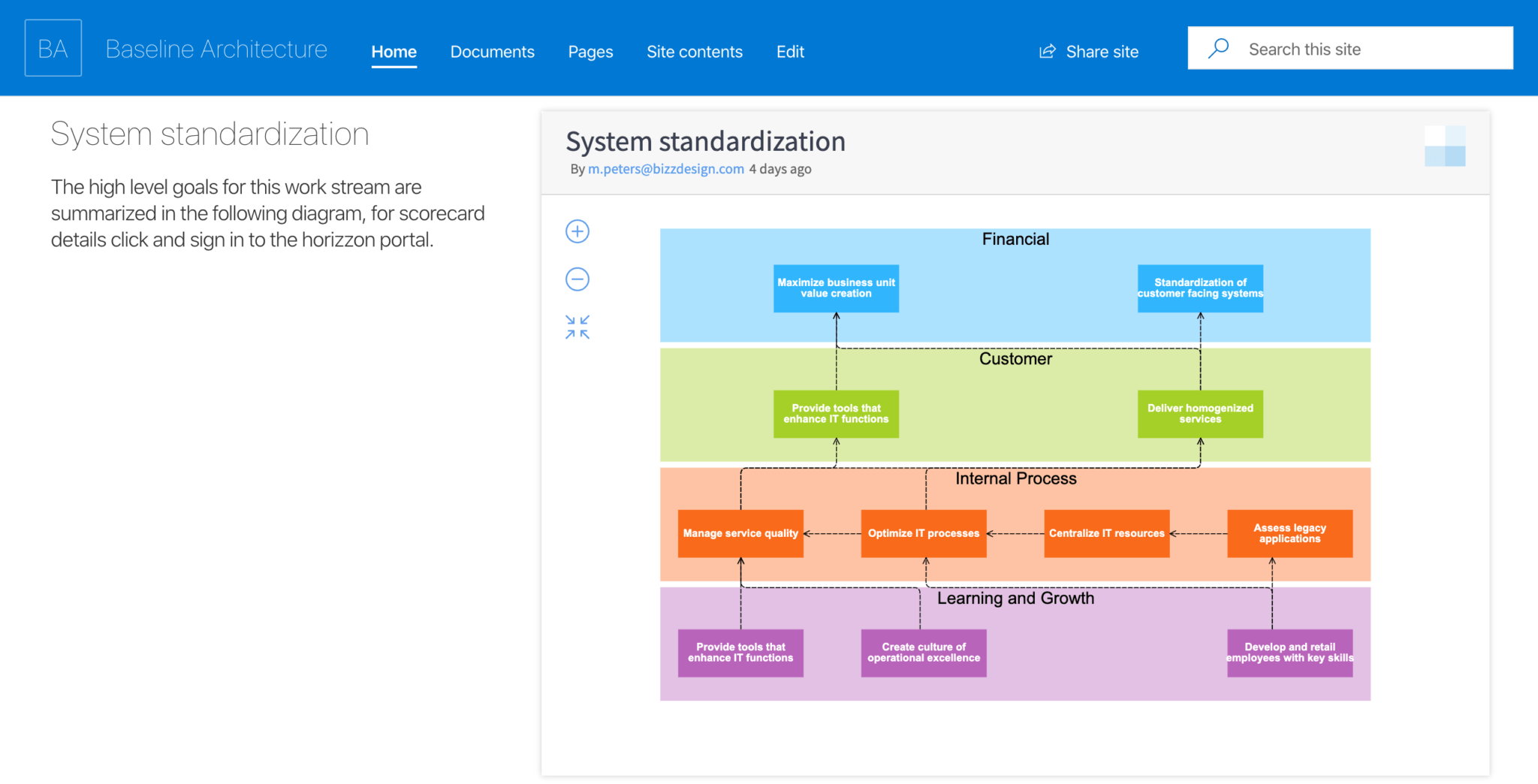Select Assess legacy applications box

point(1290,533)
